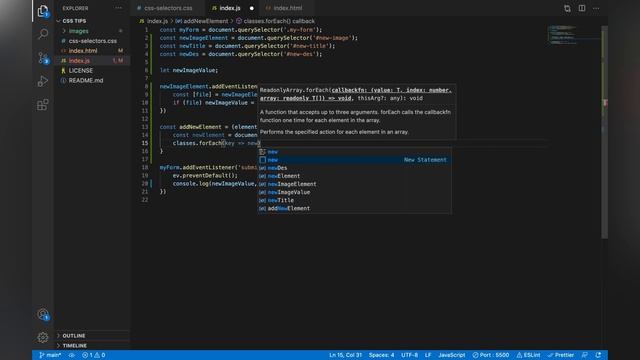The width and height of the screenshot is (640, 360).
Task: Click Port : 5500 live server status
Action: tap(491, 355)
